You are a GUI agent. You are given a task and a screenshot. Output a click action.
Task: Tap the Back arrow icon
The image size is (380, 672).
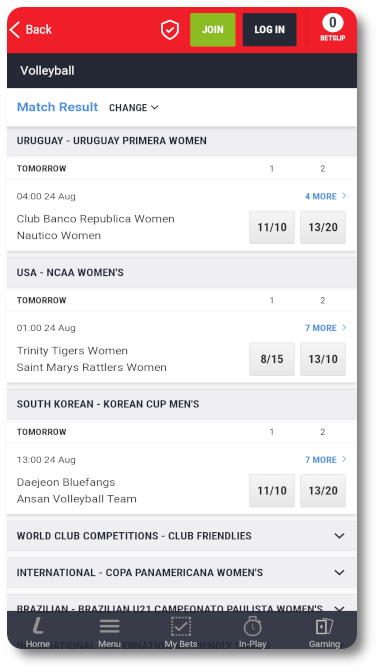coord(15,30)
